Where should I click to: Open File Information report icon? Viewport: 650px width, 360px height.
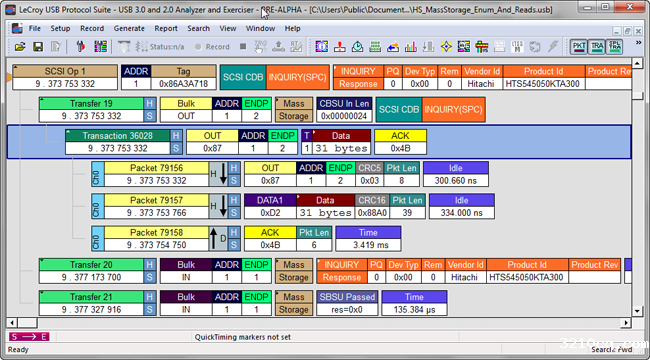(321, 47)
